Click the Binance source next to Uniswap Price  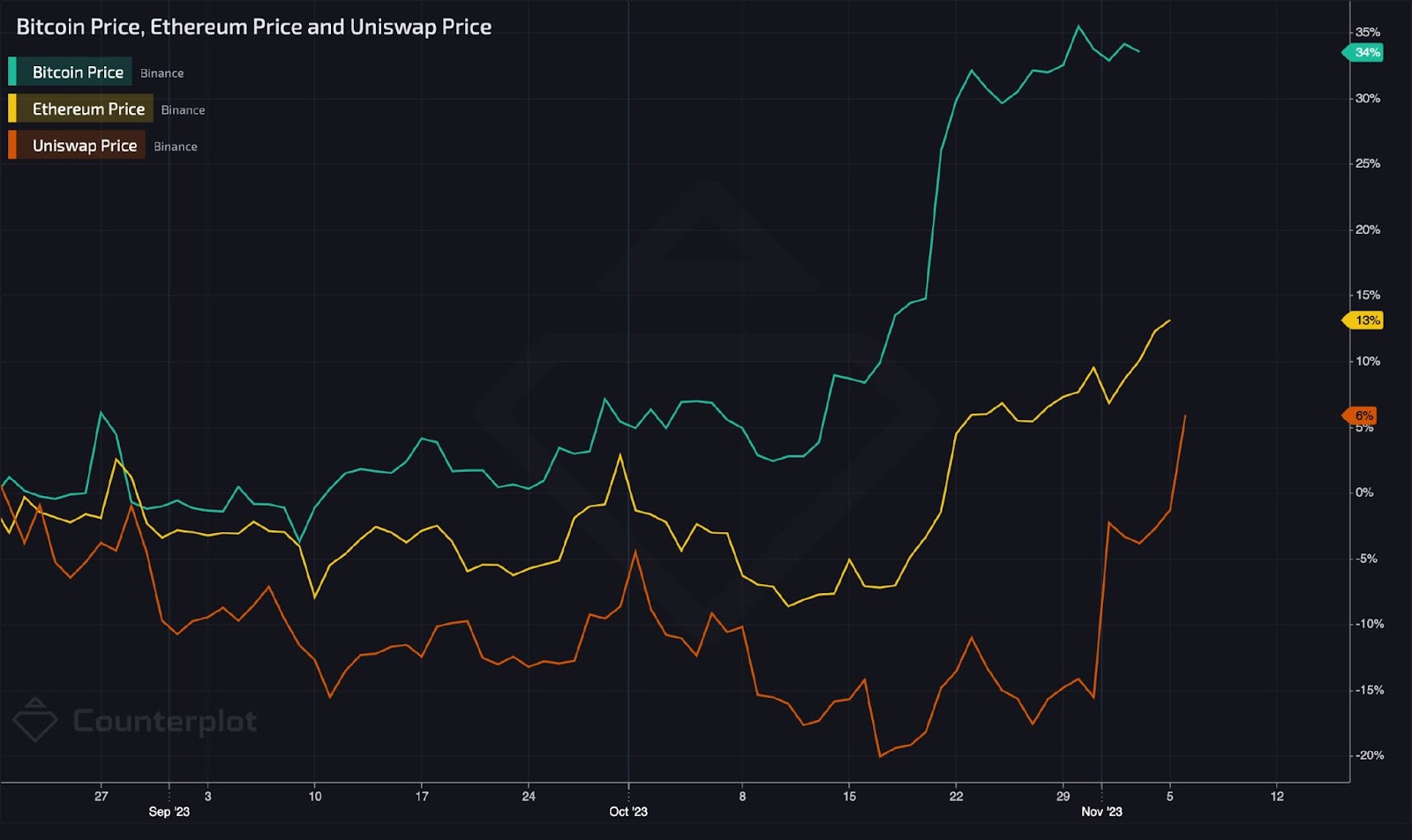click(x=176, y=146)
